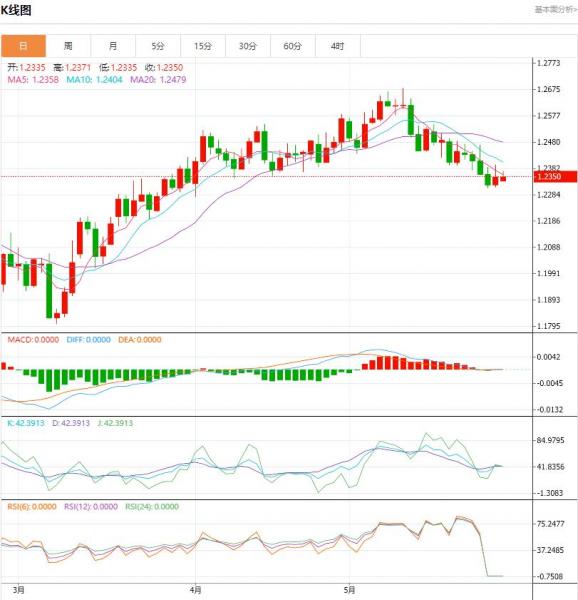The image size is (578, 600).
Task: Click the RSI(6) indicator label
Action: click(x=32, y=507)
